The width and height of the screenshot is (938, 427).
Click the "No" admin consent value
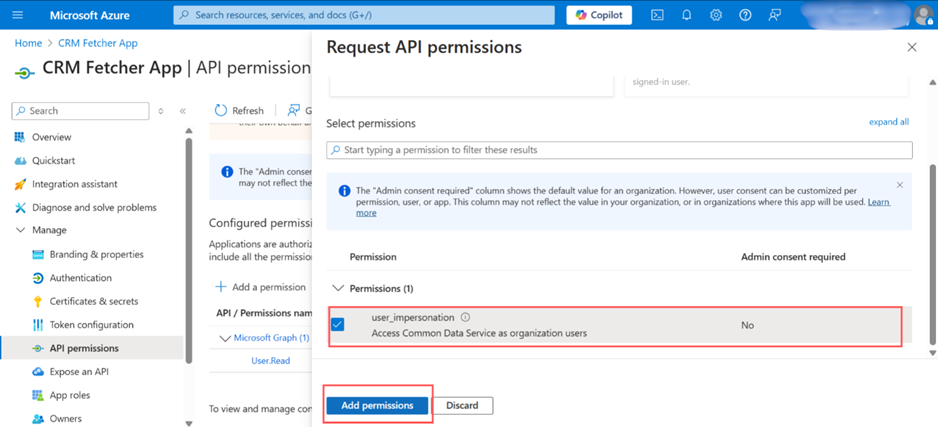[747, 325]
